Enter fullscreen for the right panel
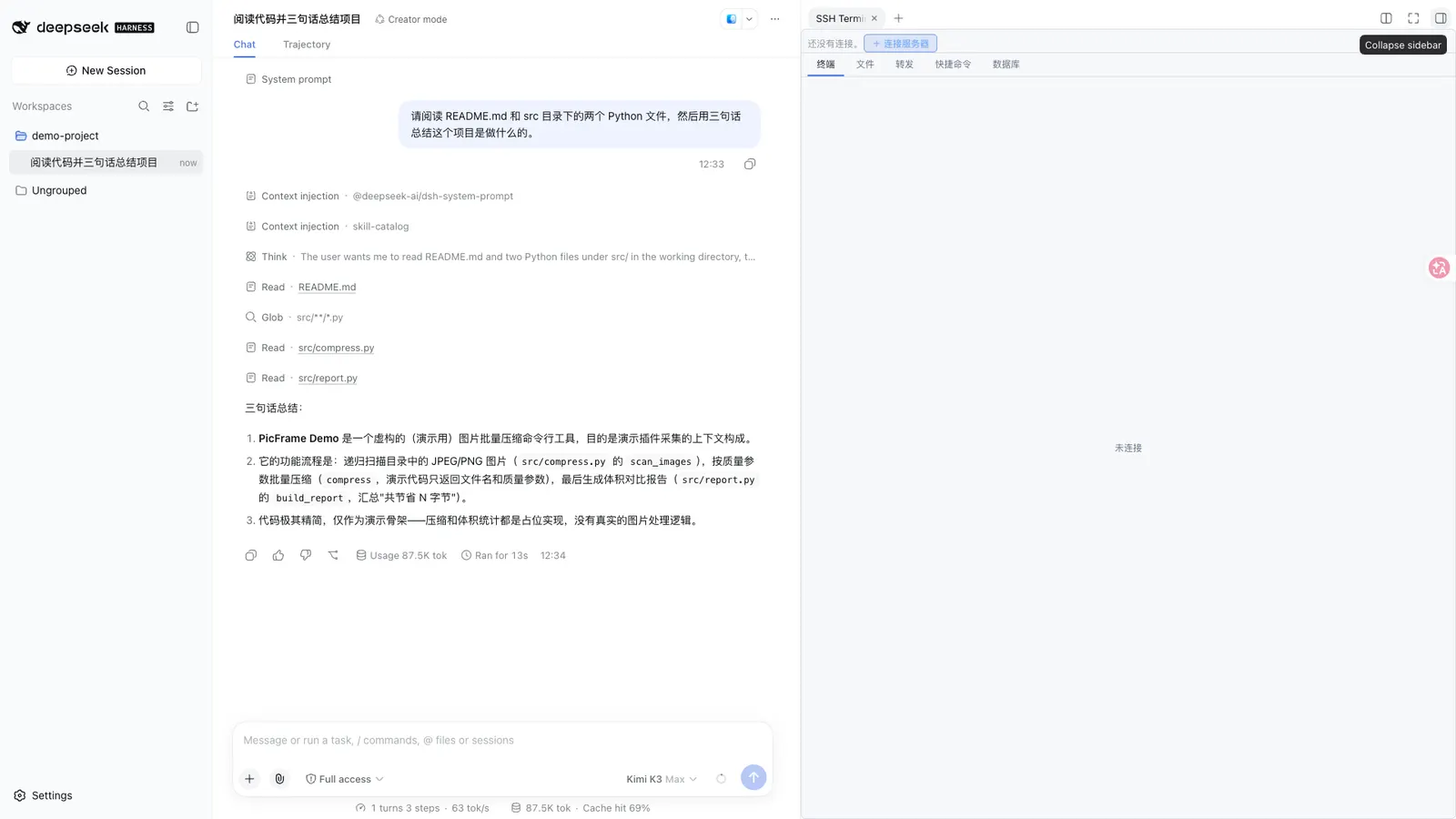 (x=1413, y=18)
